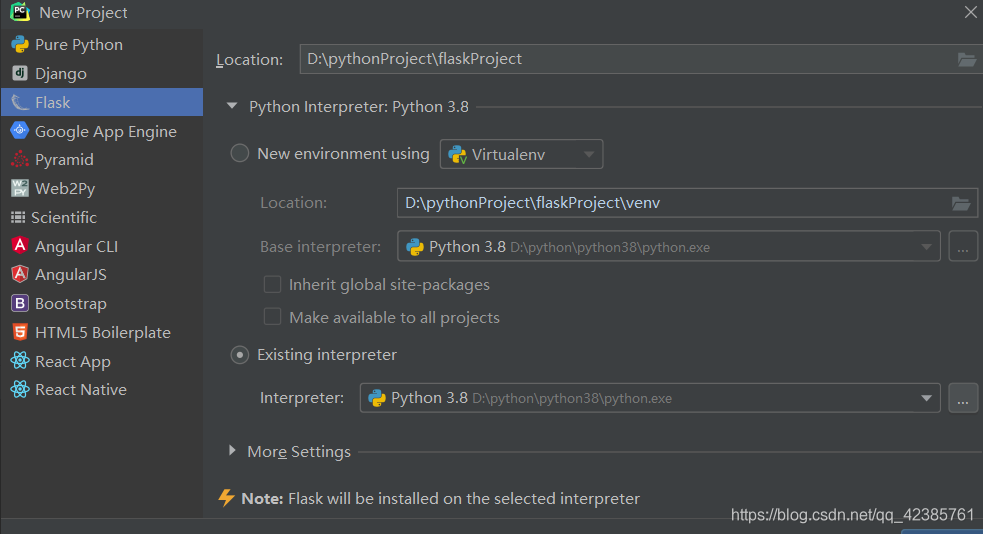Choose the Scientific project type
983x534 pixels.
coord(102,217)
